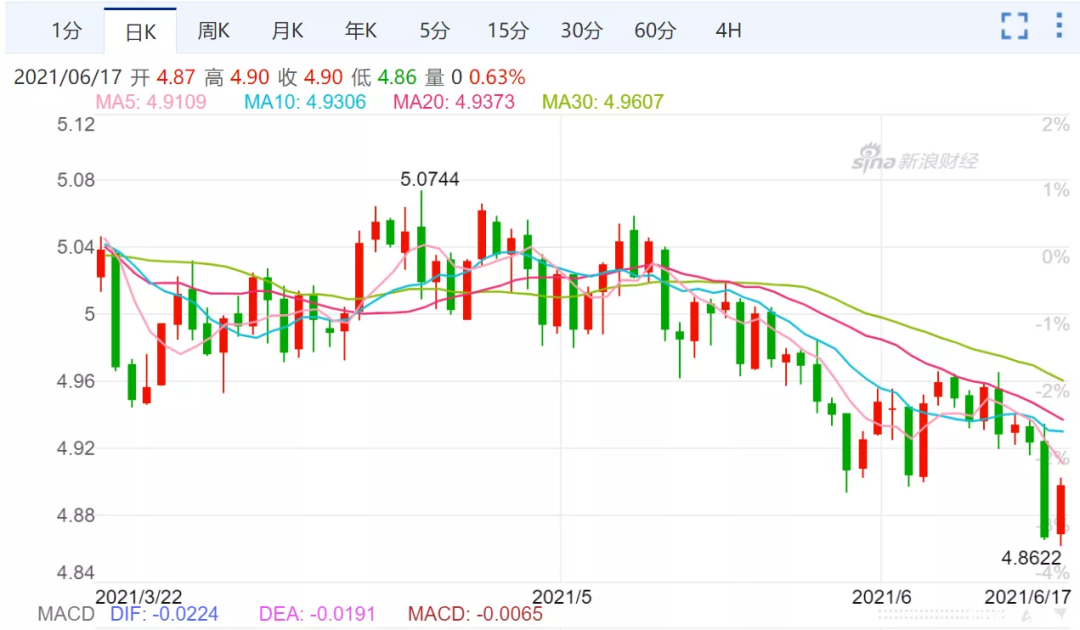1080x630 pixels.
Task: Show the 年K yearly chart tab
Action: click(361, 30)
